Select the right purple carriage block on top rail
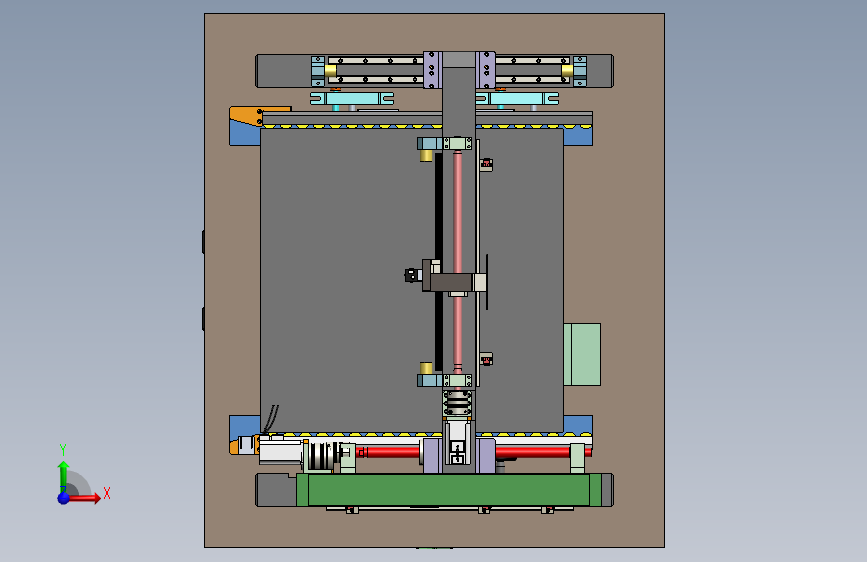This screenshot has height=562, width=867. tap(485, 70)
